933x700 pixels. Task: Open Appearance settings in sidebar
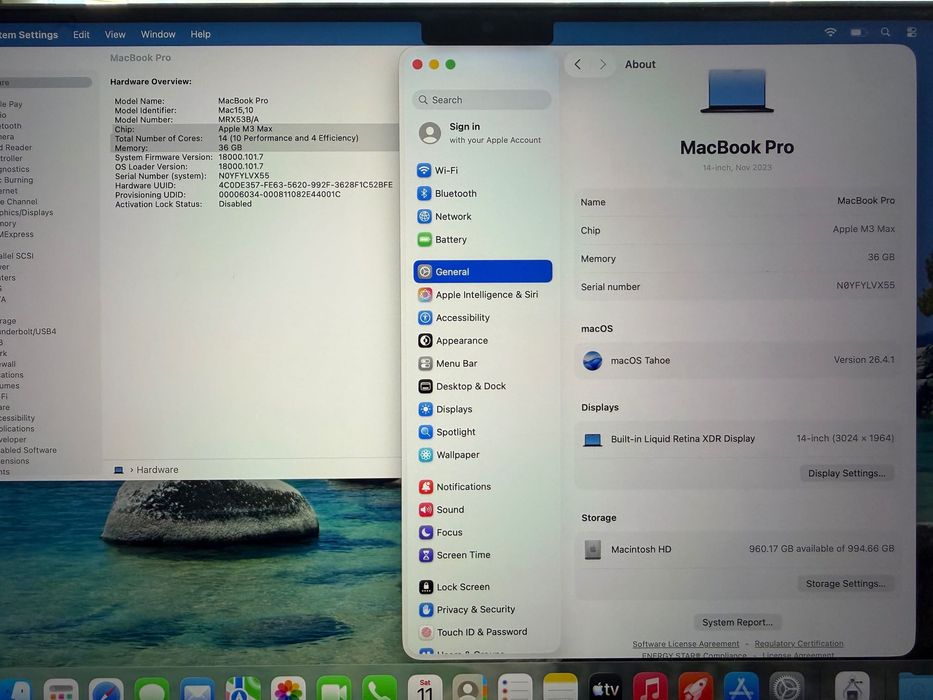point(483,340)
